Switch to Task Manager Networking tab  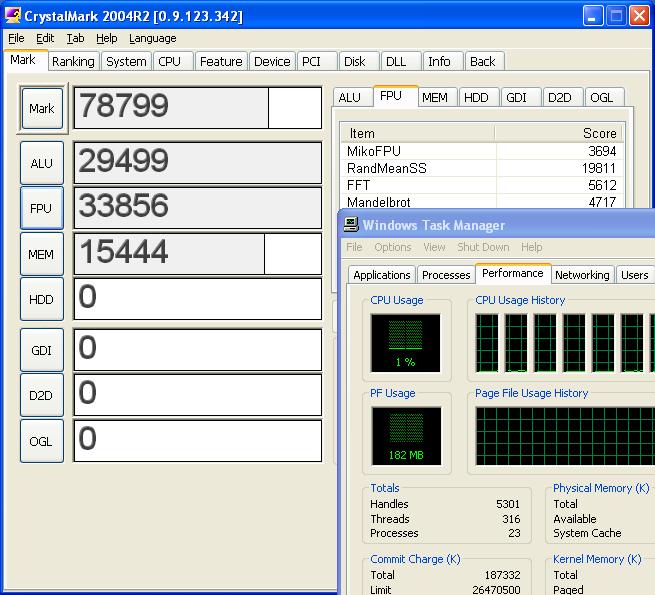pyautogui.click(x=582, y=275)
